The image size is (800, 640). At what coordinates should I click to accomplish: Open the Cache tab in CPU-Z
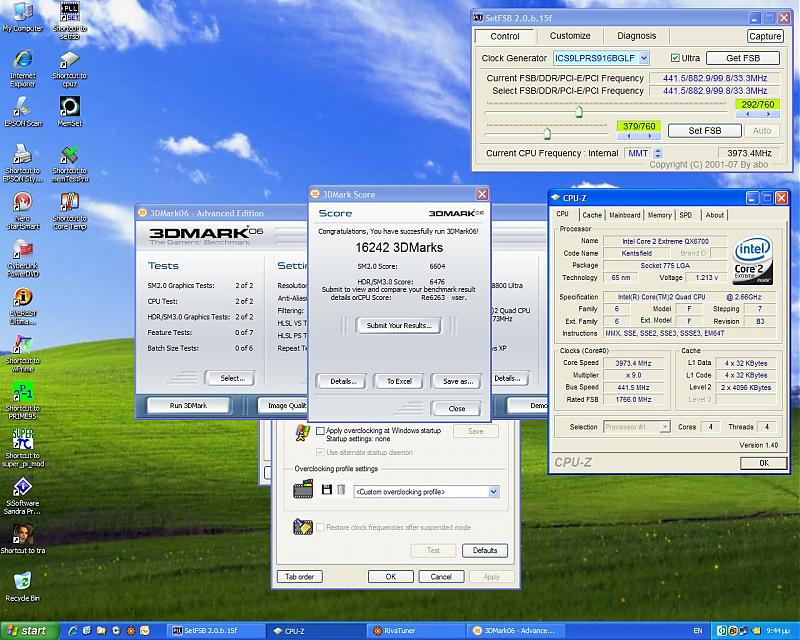[x=592, y=215]
